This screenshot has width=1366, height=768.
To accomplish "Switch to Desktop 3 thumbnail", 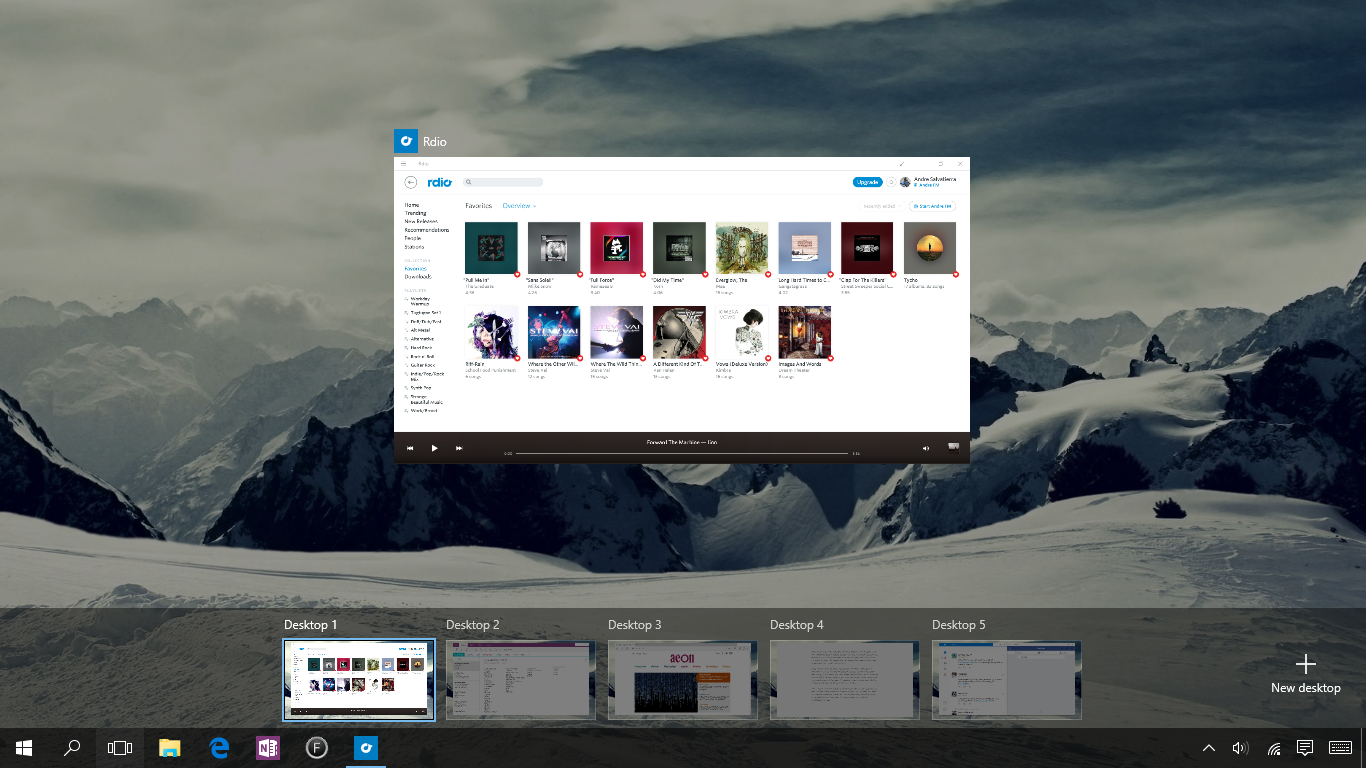I will tap(683, 680).
